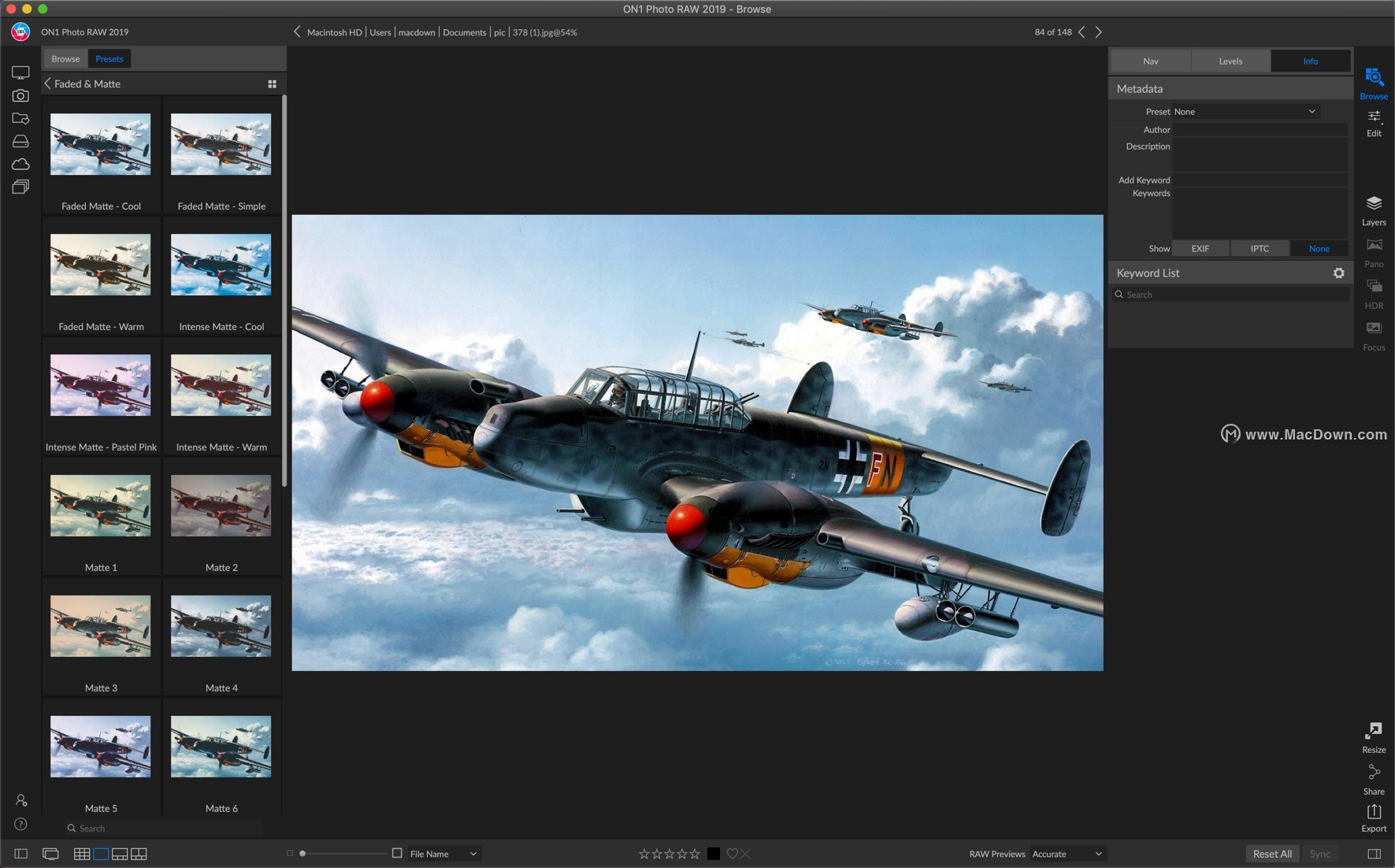1395x868 pixels.
Task: Select detail single-image view
Action: pyautogui.click(x=101, y=854)
